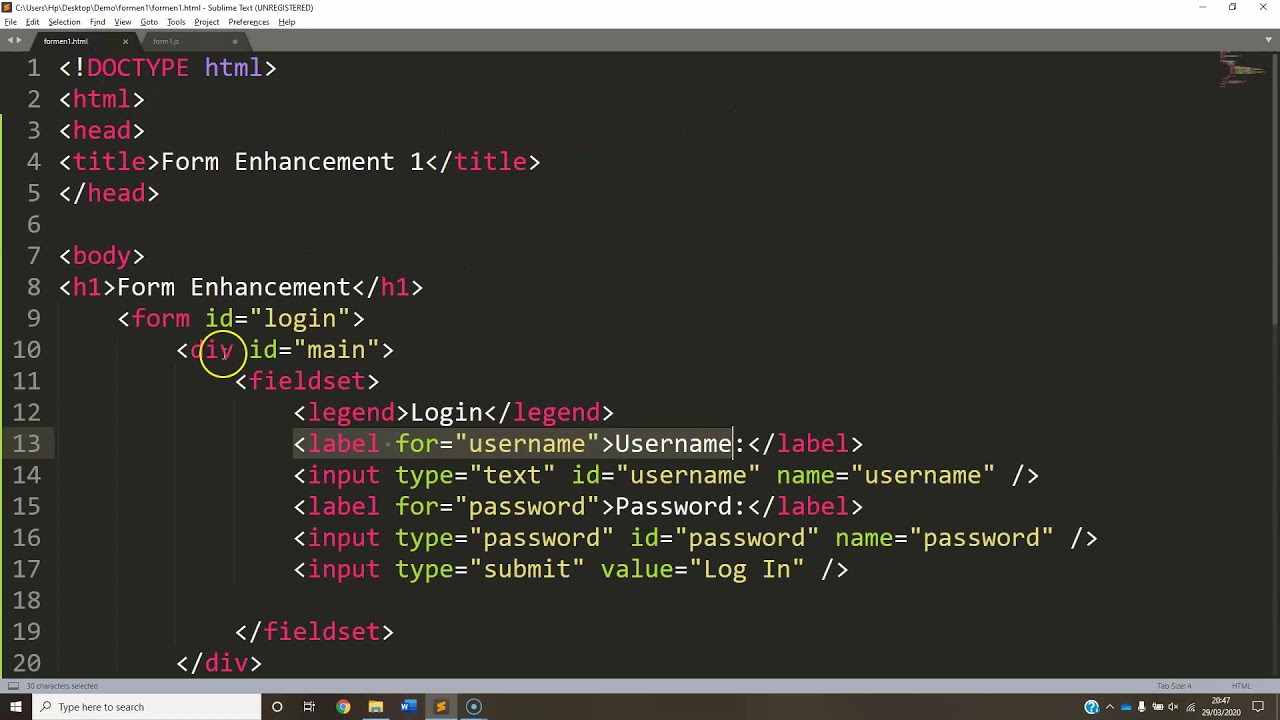This screenshot has width=1280, height=720.
Task: Open the Help menu
Action: [287, 22]
